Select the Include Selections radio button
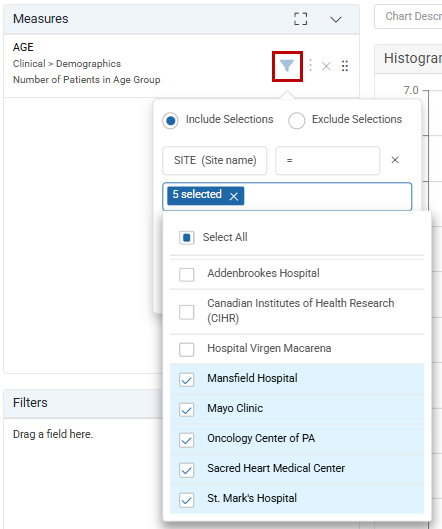This screenshot has height=529, width=442. [x=170, y=120]
